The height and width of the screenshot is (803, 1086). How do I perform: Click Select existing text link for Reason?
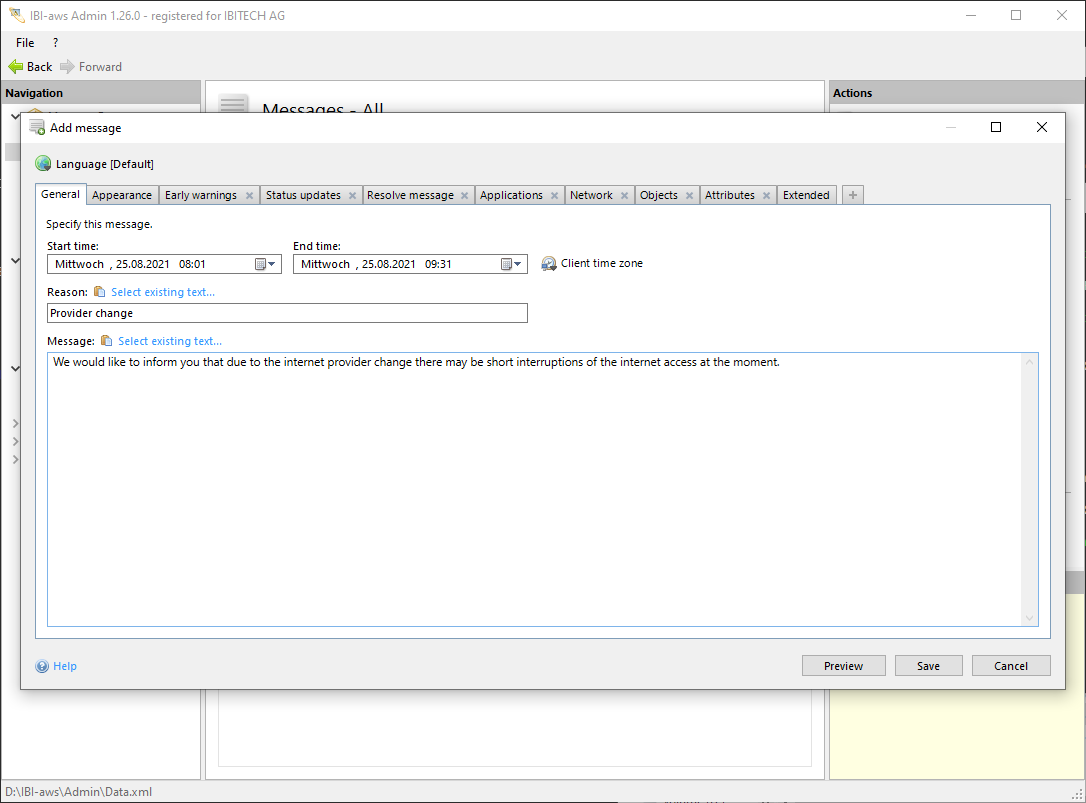click(x=163, y=292)
